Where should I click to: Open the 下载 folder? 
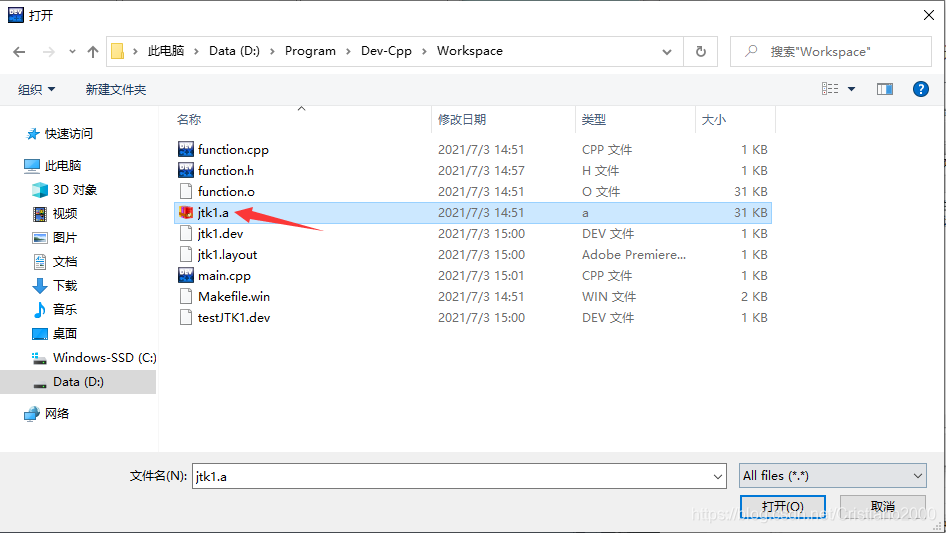pos(64,286)
